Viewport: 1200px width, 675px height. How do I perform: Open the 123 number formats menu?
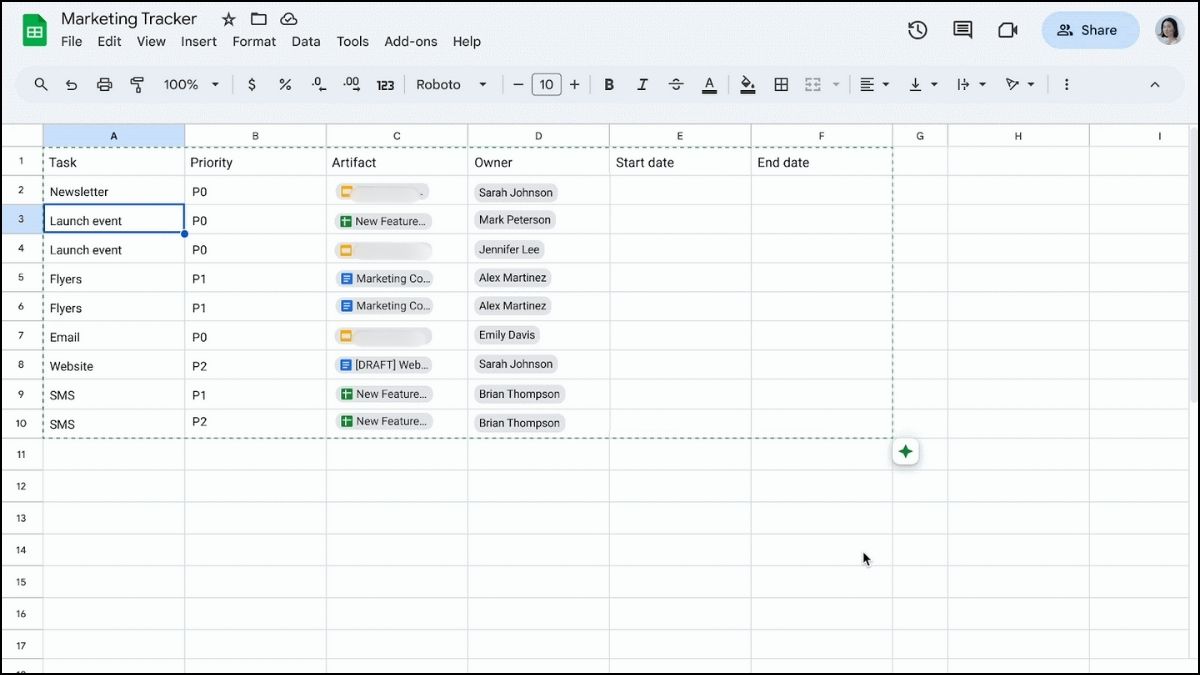(385, 85)
